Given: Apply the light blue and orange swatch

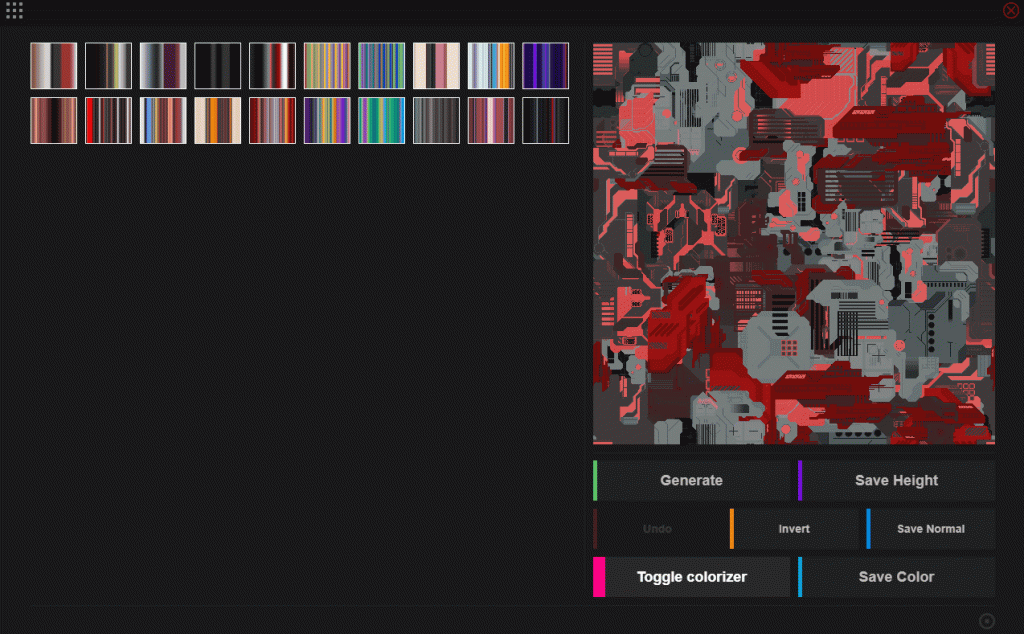Looking at the screenshot, I should (491, 66).
